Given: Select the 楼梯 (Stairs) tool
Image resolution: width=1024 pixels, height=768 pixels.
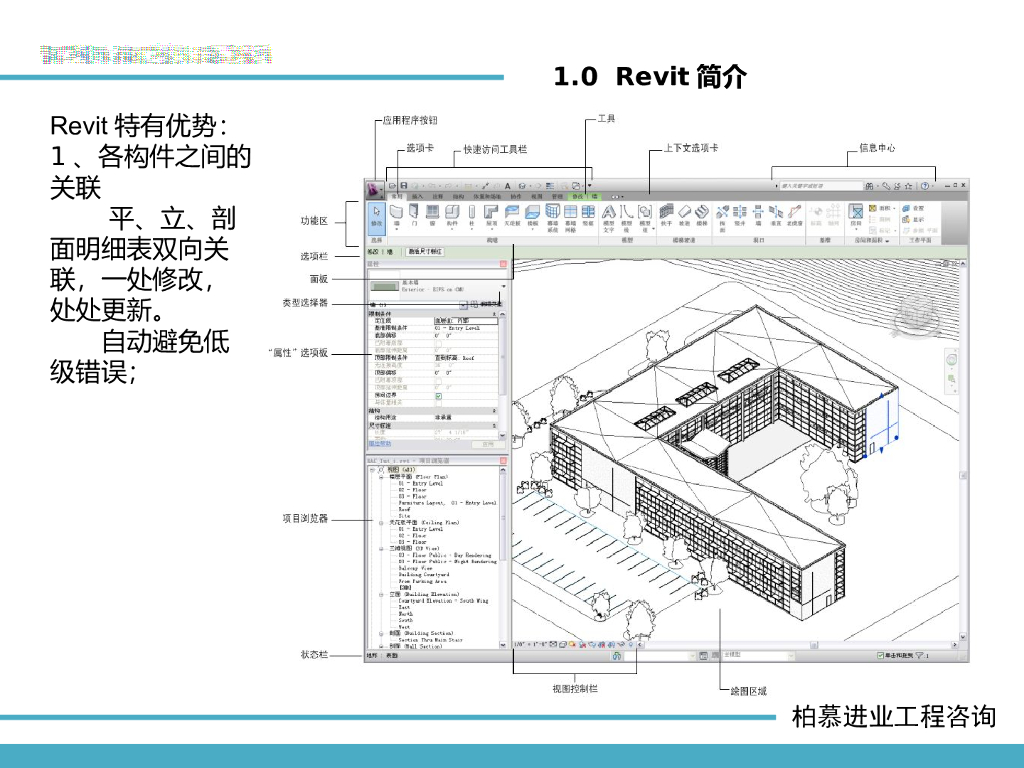Looking at the screenshot, I should click(702, 216).
